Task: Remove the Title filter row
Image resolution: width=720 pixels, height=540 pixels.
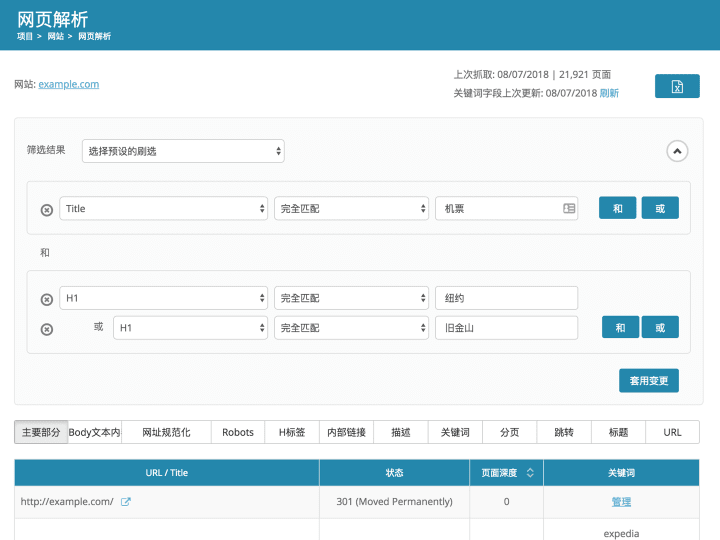Action: (x=47, y=210)
